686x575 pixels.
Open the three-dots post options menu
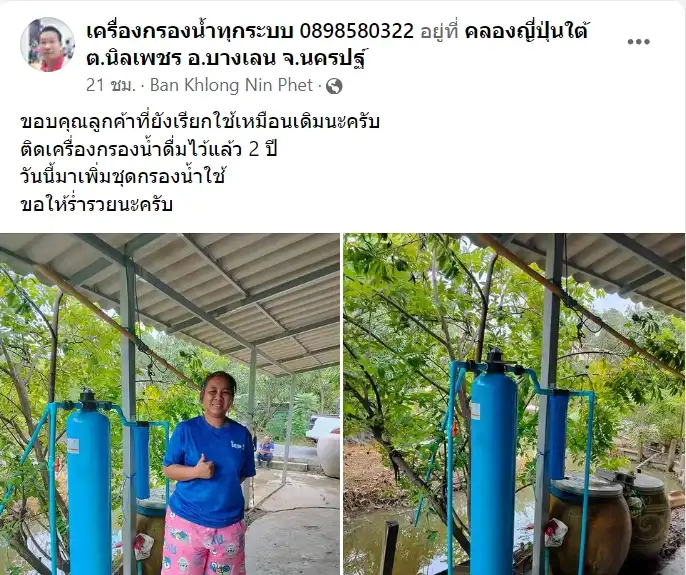pyautogui.click(x=638, y=42)
